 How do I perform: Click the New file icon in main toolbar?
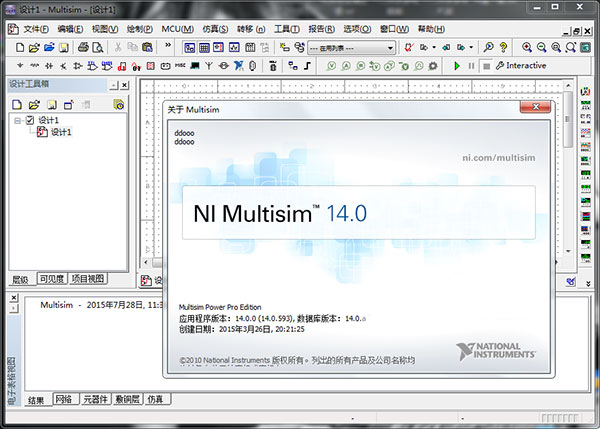coord(20,47)
